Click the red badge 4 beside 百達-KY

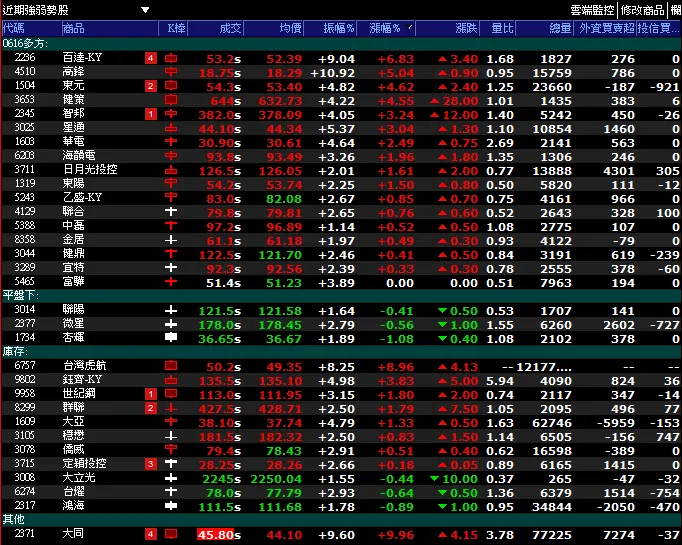150,58
